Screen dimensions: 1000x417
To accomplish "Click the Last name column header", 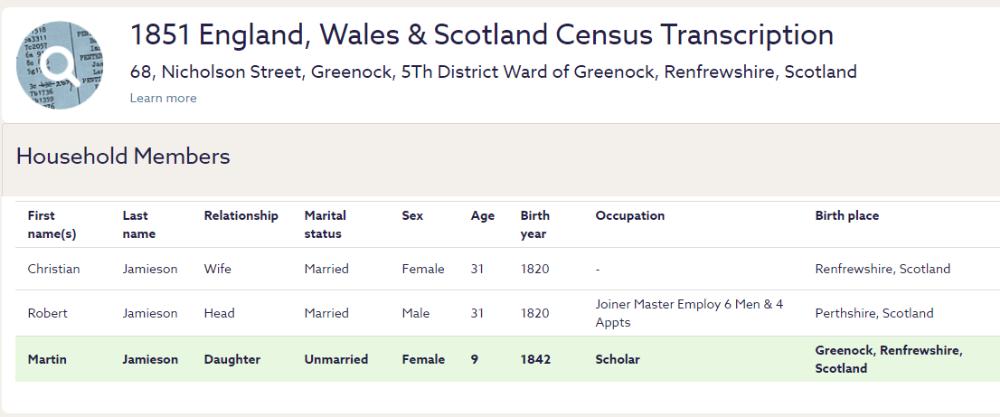I will 136,224.
